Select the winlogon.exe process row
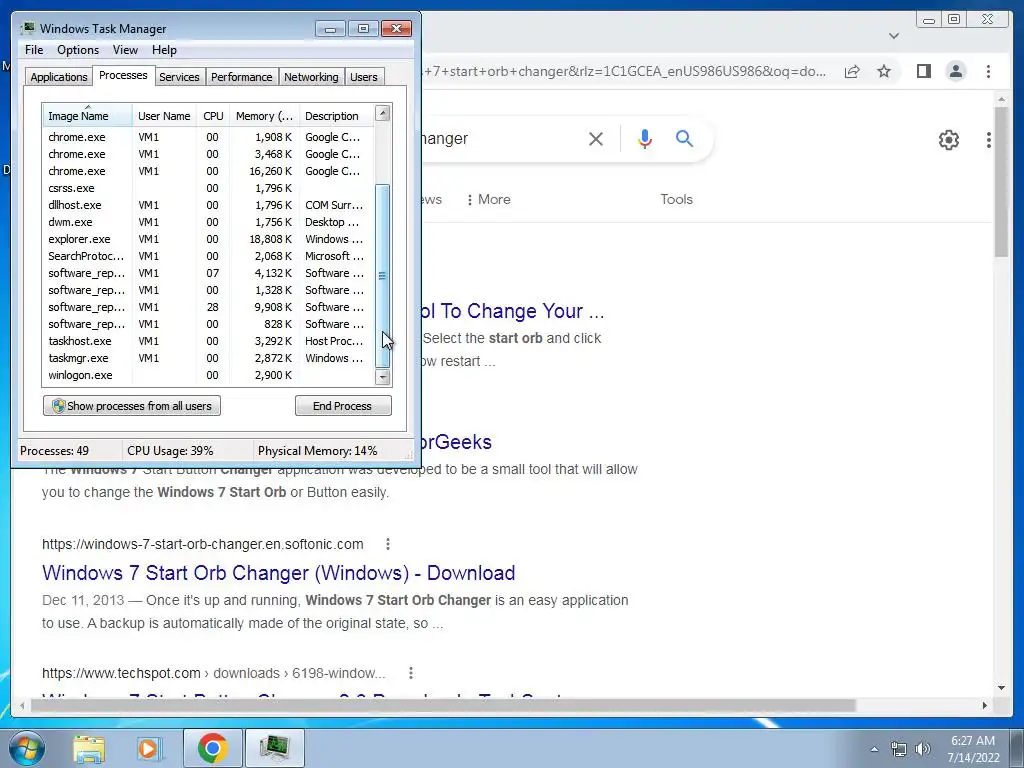Screen dimensions: 1024x768 pos(208,375)
